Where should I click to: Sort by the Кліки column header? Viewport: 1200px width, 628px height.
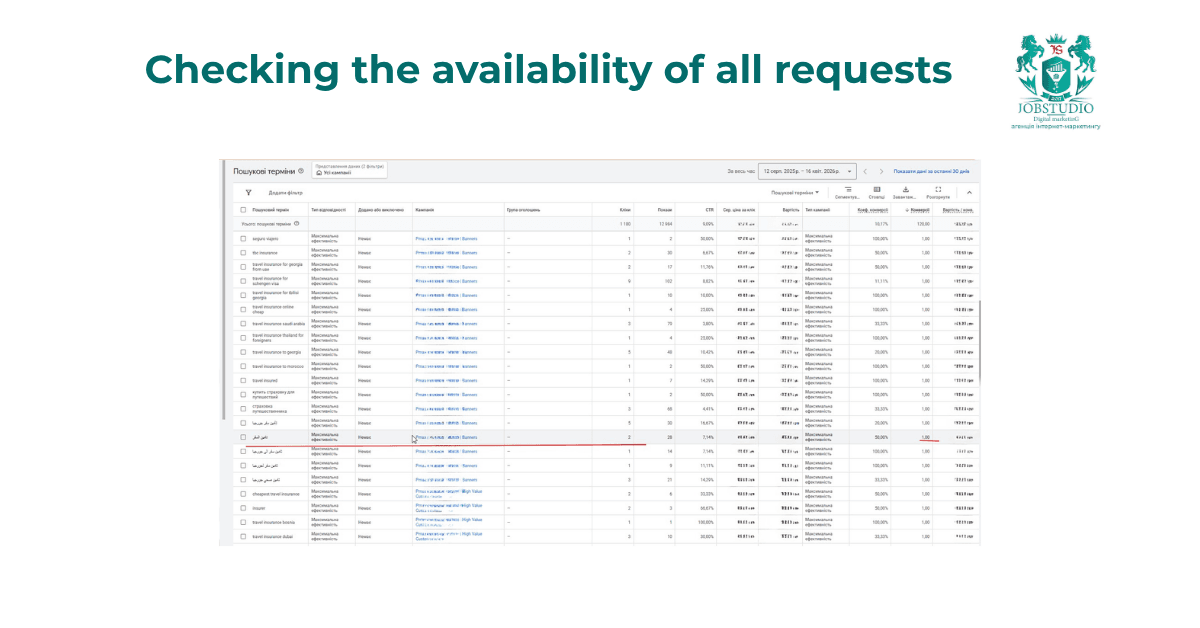click(x=624, y=210)
